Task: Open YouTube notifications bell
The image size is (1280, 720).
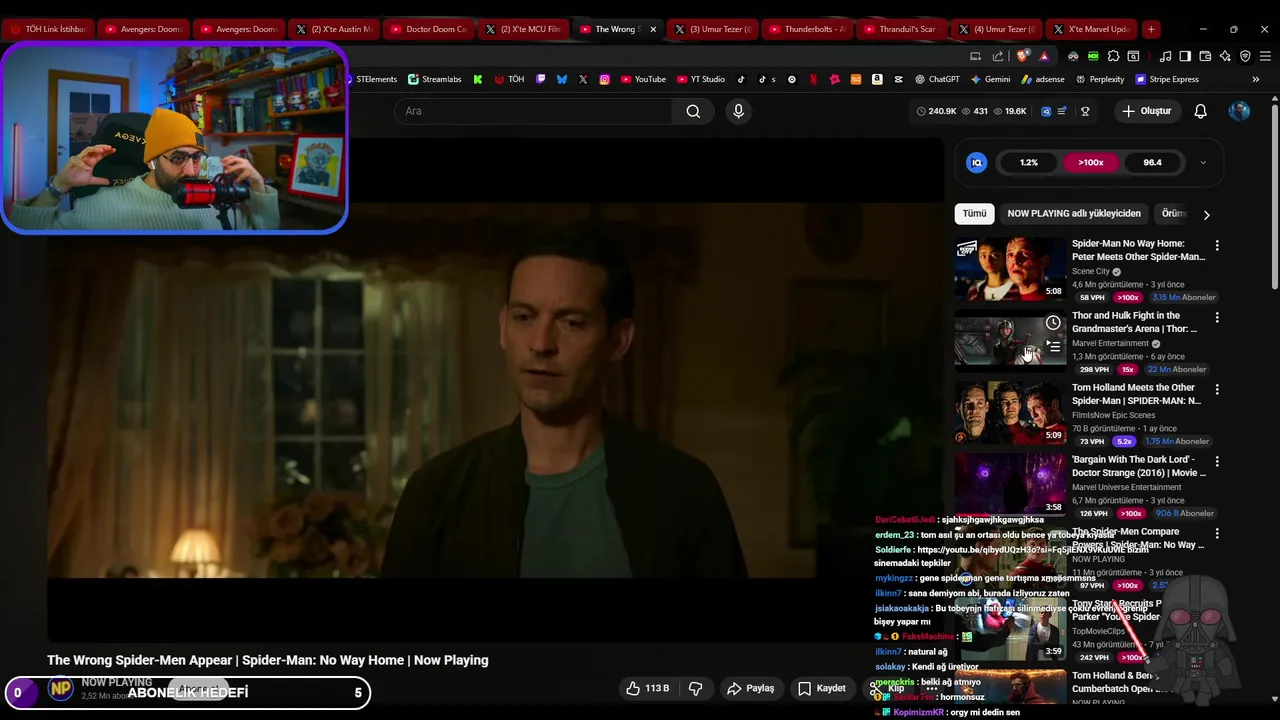Action: [x=1200, y=111]
